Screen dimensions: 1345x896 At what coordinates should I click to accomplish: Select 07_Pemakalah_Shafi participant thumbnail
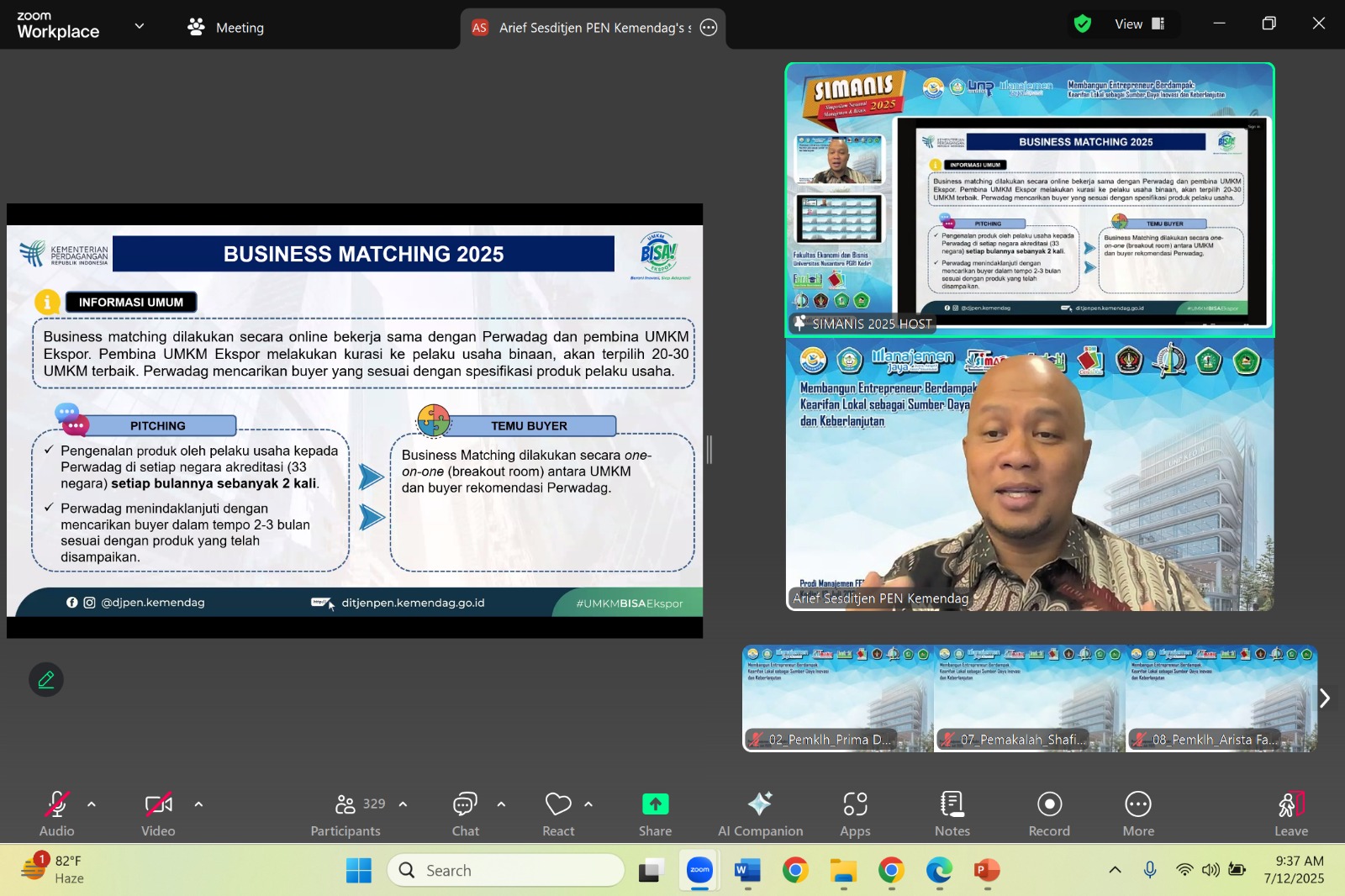1030,698
